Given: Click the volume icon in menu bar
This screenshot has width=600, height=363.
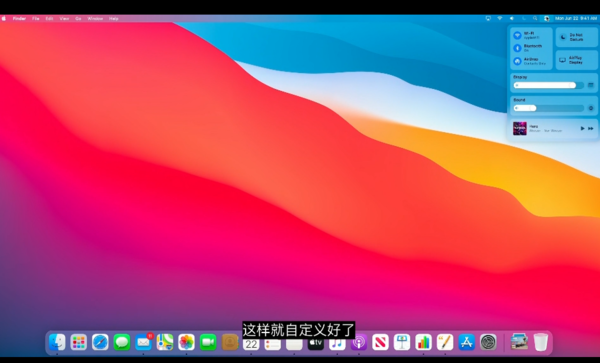Looking at the screenshot, I should pyautogui.click(x=512, y=18).
